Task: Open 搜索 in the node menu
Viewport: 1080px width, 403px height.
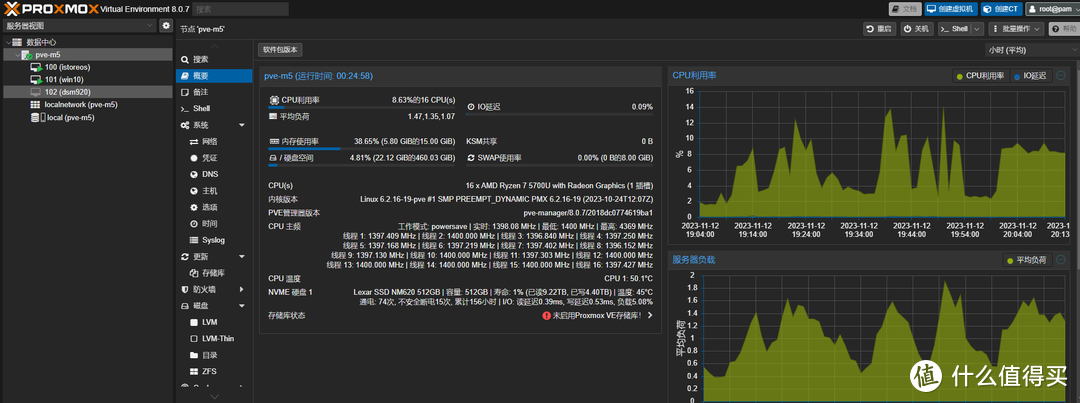Action: click(214, 59)
